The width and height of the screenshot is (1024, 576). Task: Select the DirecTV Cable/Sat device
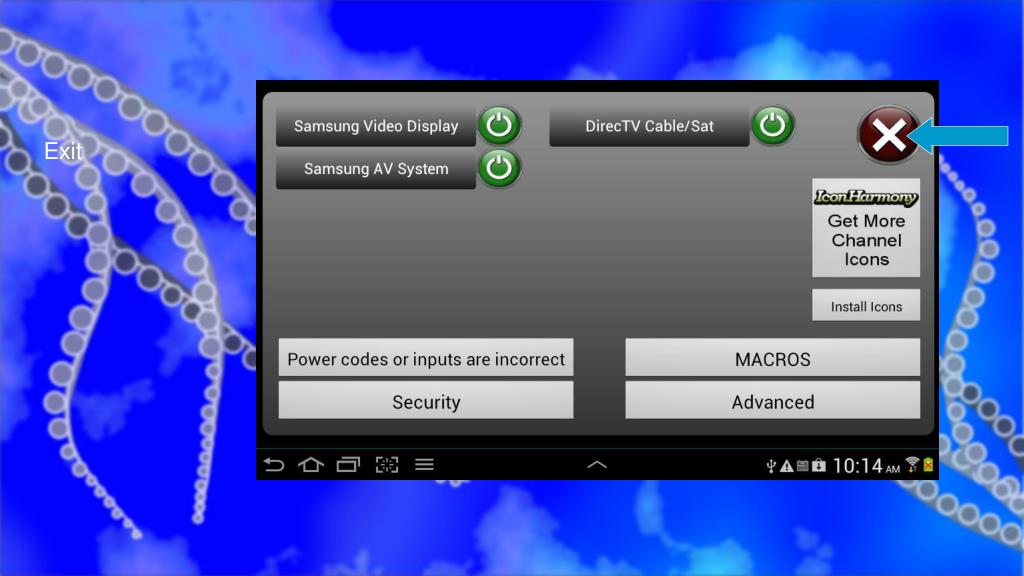(x=649, y=127)
